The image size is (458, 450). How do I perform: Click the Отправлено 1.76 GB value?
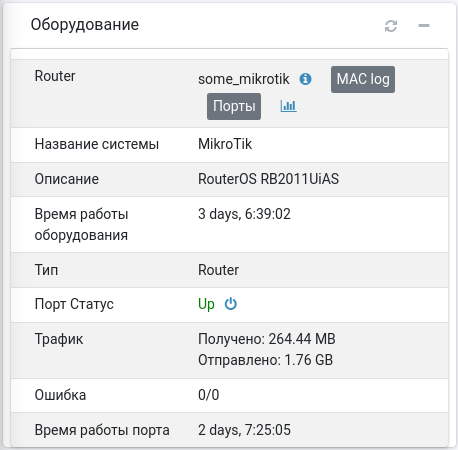(265, 360)
